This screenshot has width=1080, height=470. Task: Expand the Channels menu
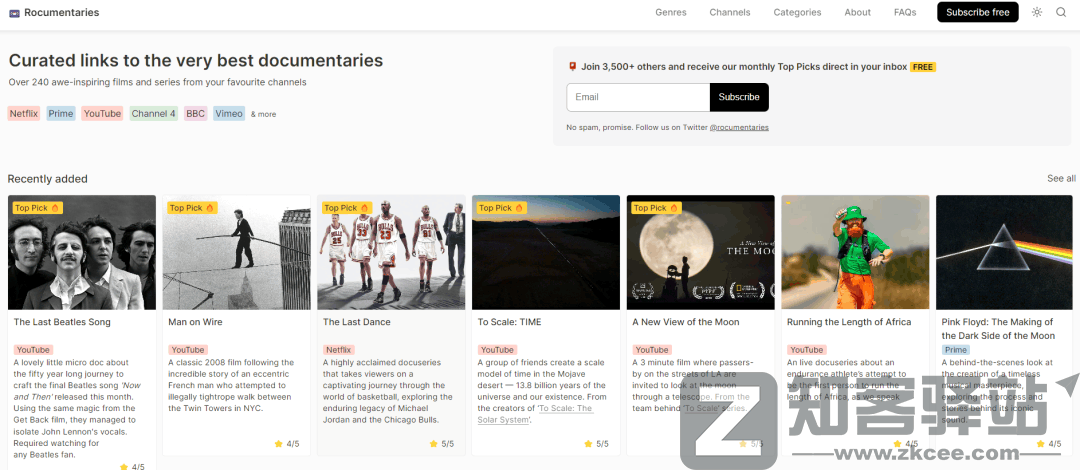[x=729, y=12]
